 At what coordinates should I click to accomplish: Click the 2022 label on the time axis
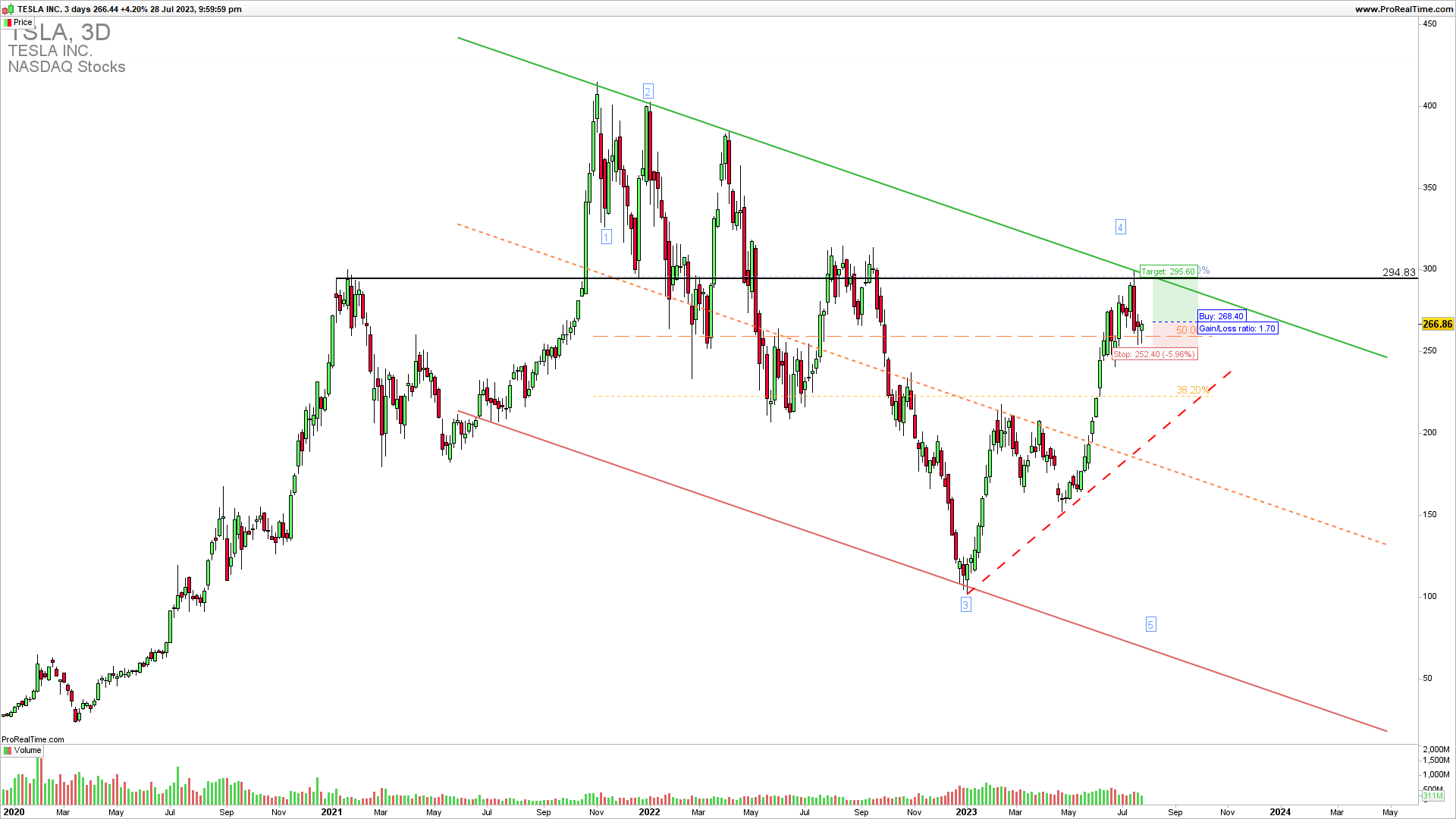point(649,811)
